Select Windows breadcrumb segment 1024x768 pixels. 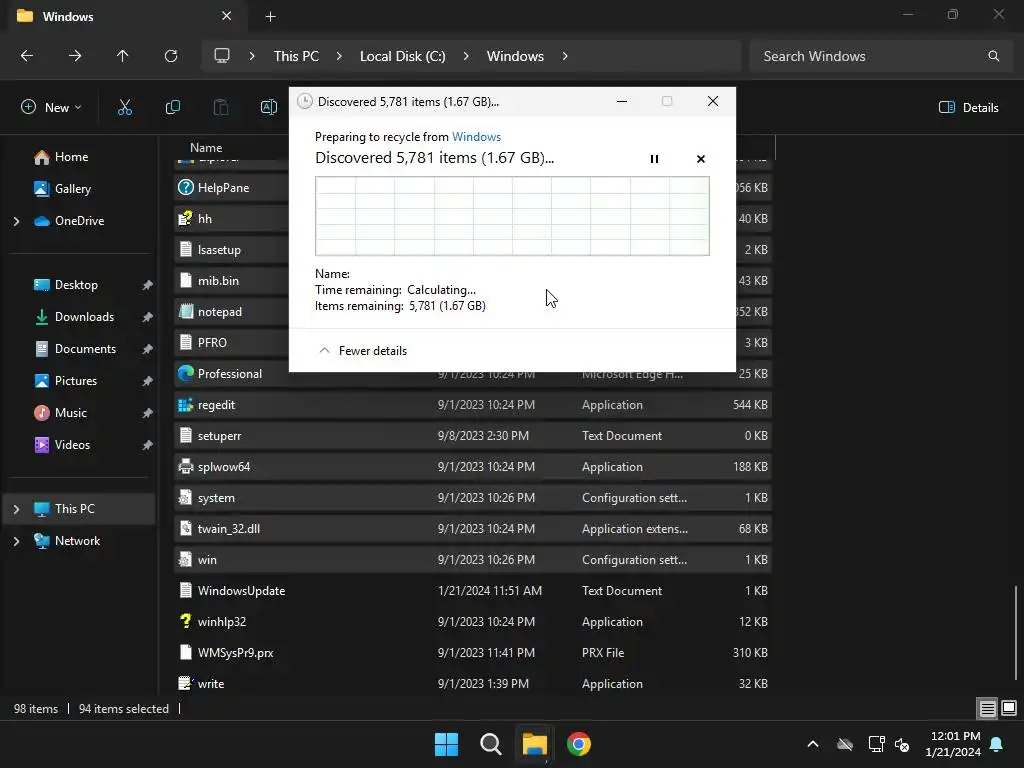515,56
